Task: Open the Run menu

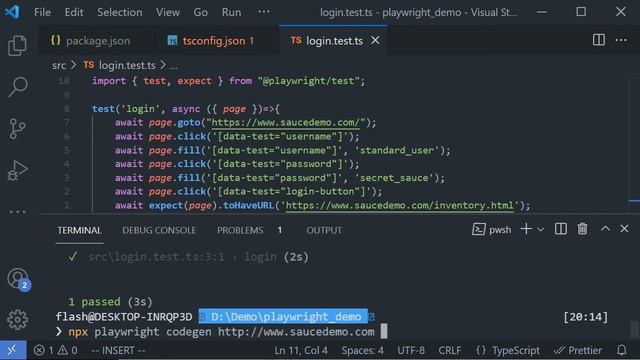Action: pos(231,12)
